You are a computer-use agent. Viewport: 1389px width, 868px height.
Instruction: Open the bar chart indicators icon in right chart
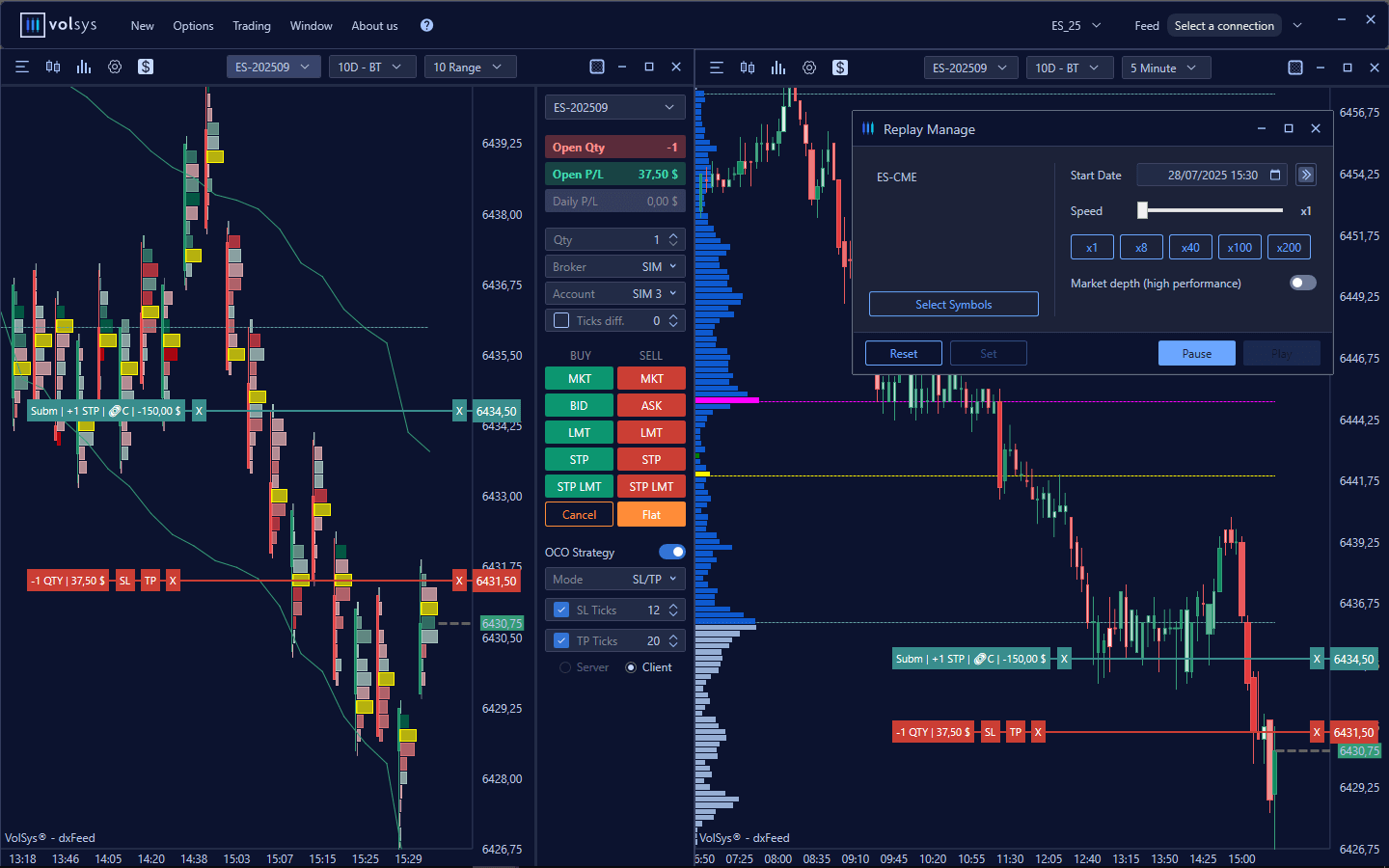tap(778, 68)
